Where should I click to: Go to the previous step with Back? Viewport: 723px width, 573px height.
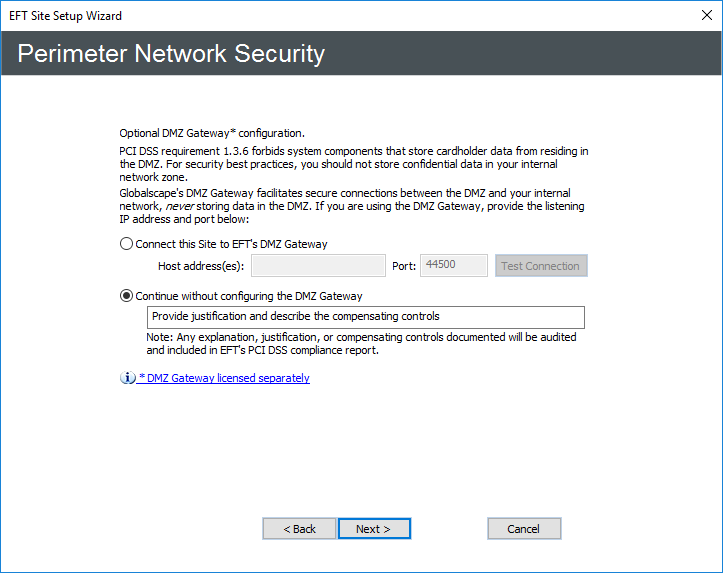pos(299,529)
